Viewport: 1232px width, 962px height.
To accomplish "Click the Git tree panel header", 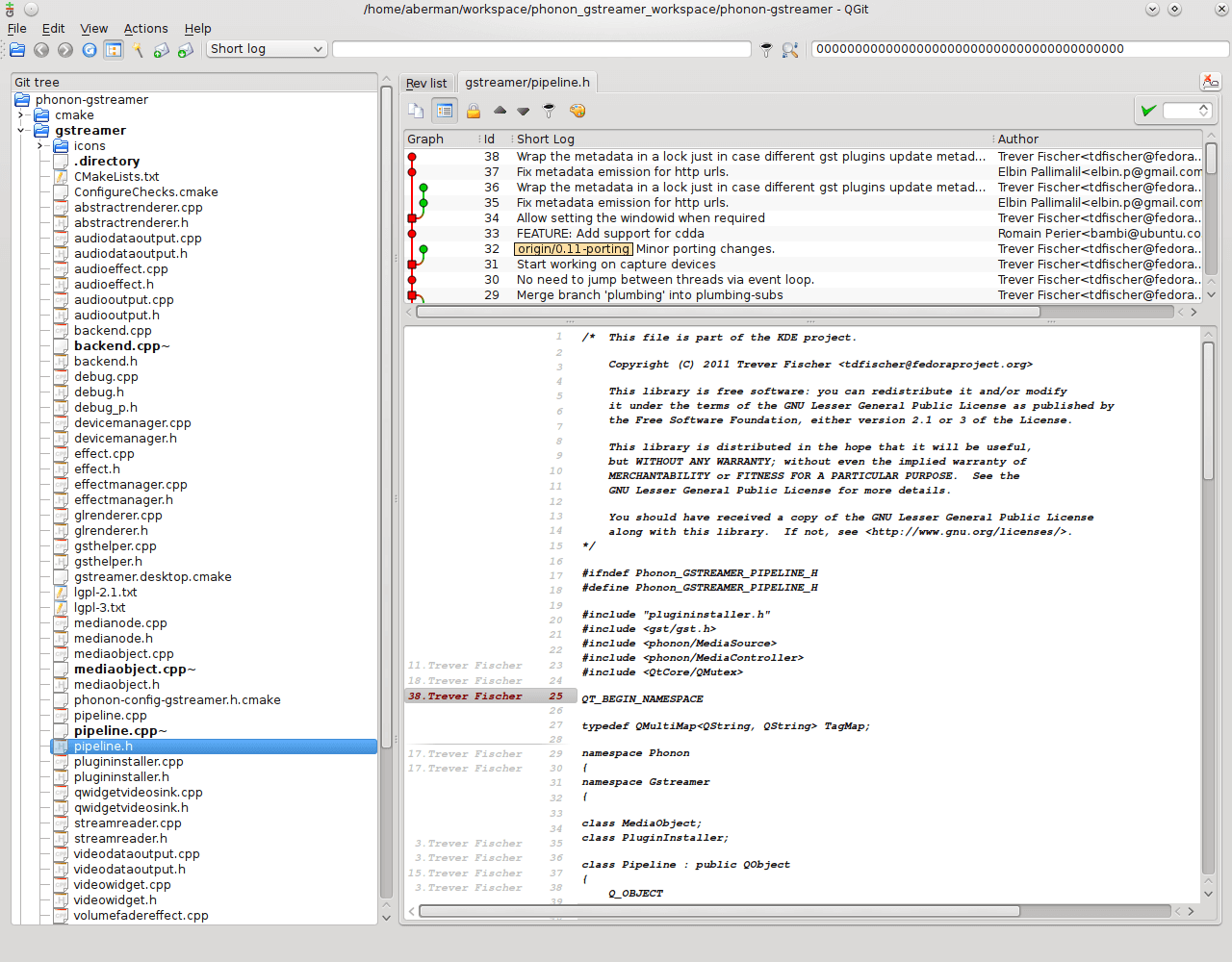I will click(x=194, y=83).
